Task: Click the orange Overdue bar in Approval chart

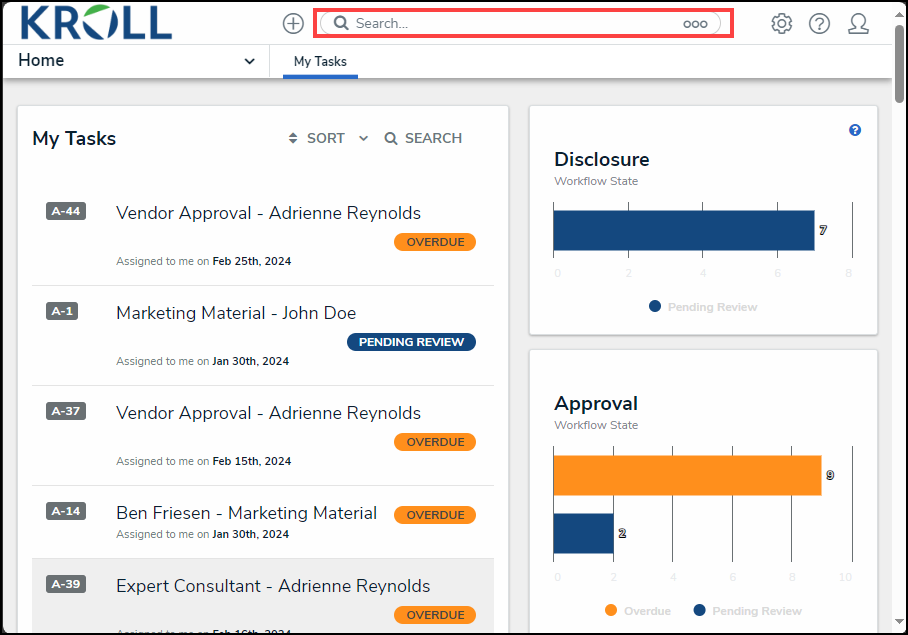Action: pos(686,475)
